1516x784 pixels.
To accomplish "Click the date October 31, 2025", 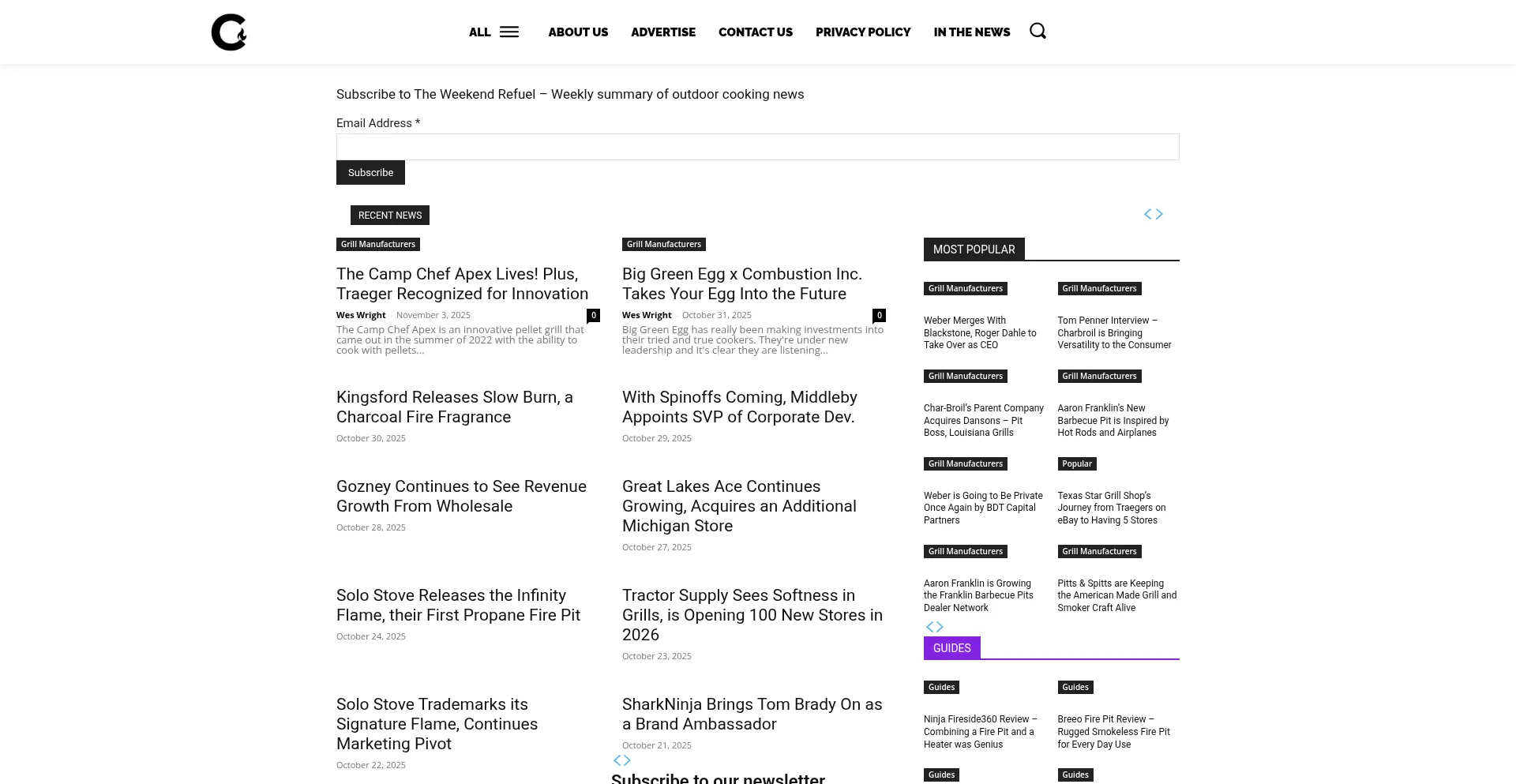I will (x=717, y=315).
